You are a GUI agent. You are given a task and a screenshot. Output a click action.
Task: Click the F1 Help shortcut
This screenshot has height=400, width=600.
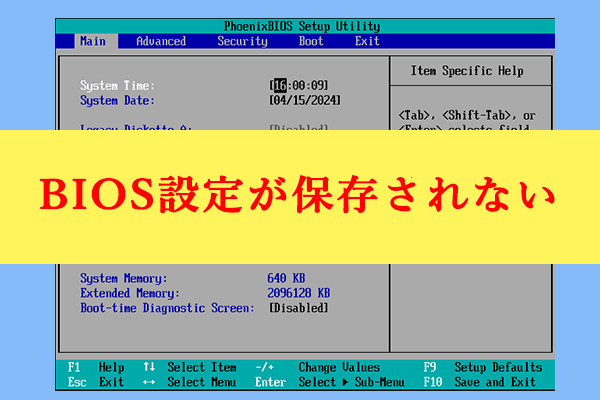click(x=97, y=367)
